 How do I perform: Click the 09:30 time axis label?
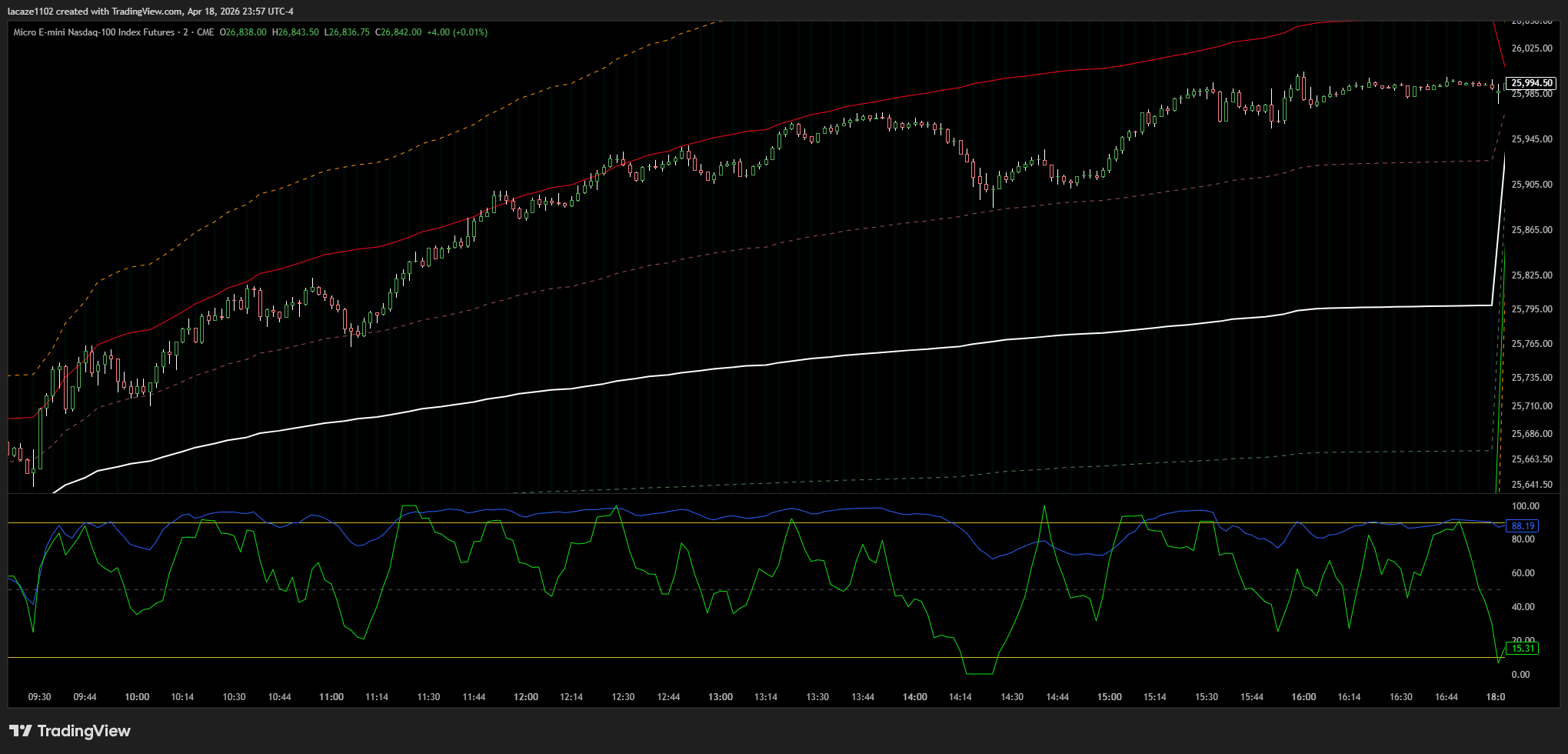39,697
